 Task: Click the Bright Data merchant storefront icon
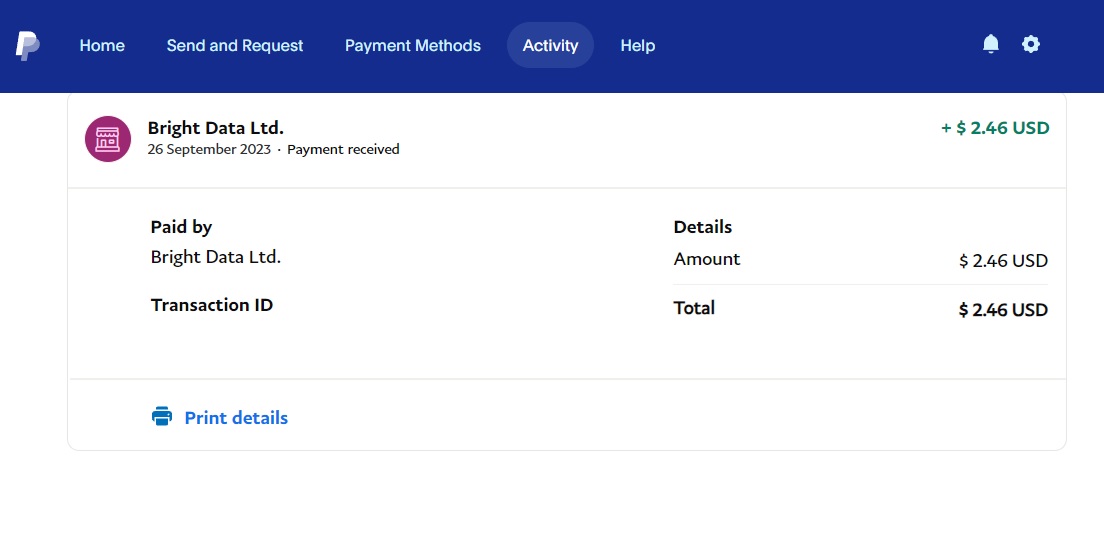tap(108, 139)
